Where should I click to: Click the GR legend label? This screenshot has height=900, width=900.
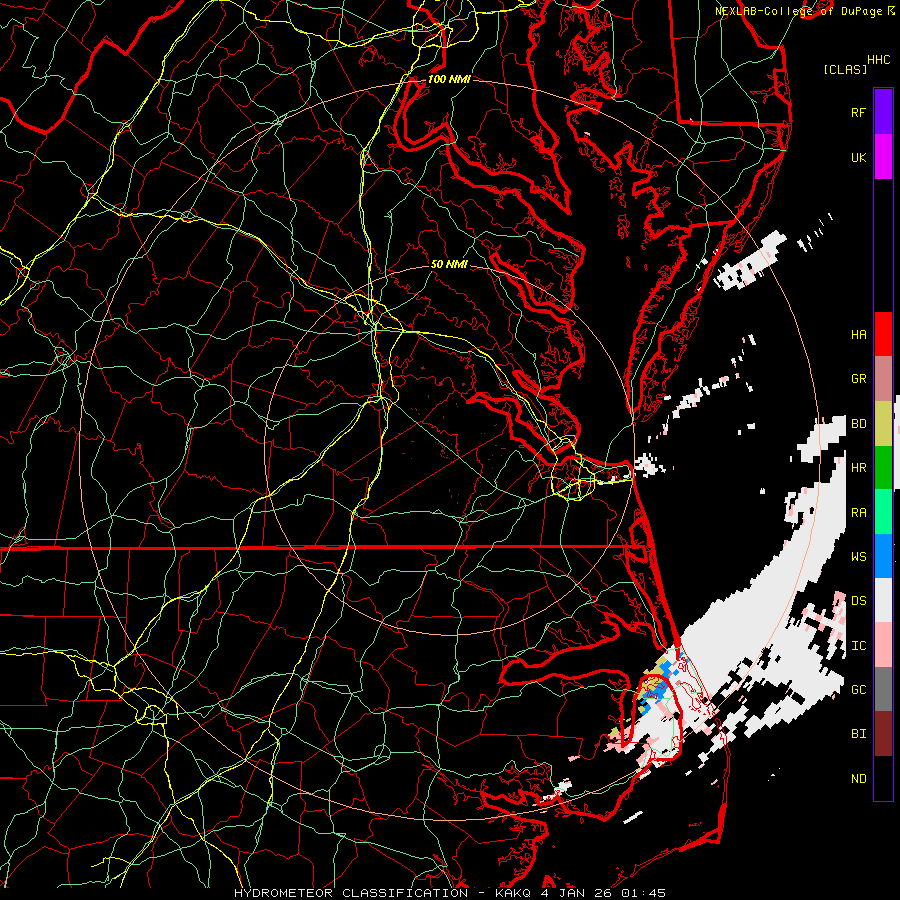pos(858,379)
